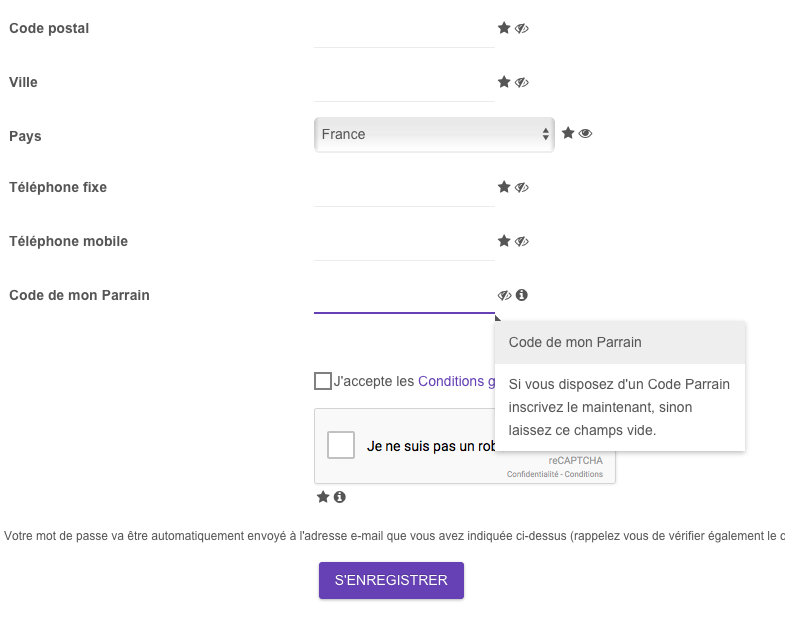Click the star icon beside Téléphone fixe
Viewport: 785px width, 618px height.
tap(504, 187)
